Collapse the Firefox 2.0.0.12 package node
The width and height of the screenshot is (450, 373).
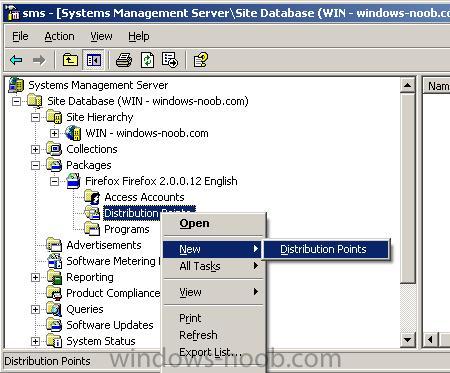[54, 181]
